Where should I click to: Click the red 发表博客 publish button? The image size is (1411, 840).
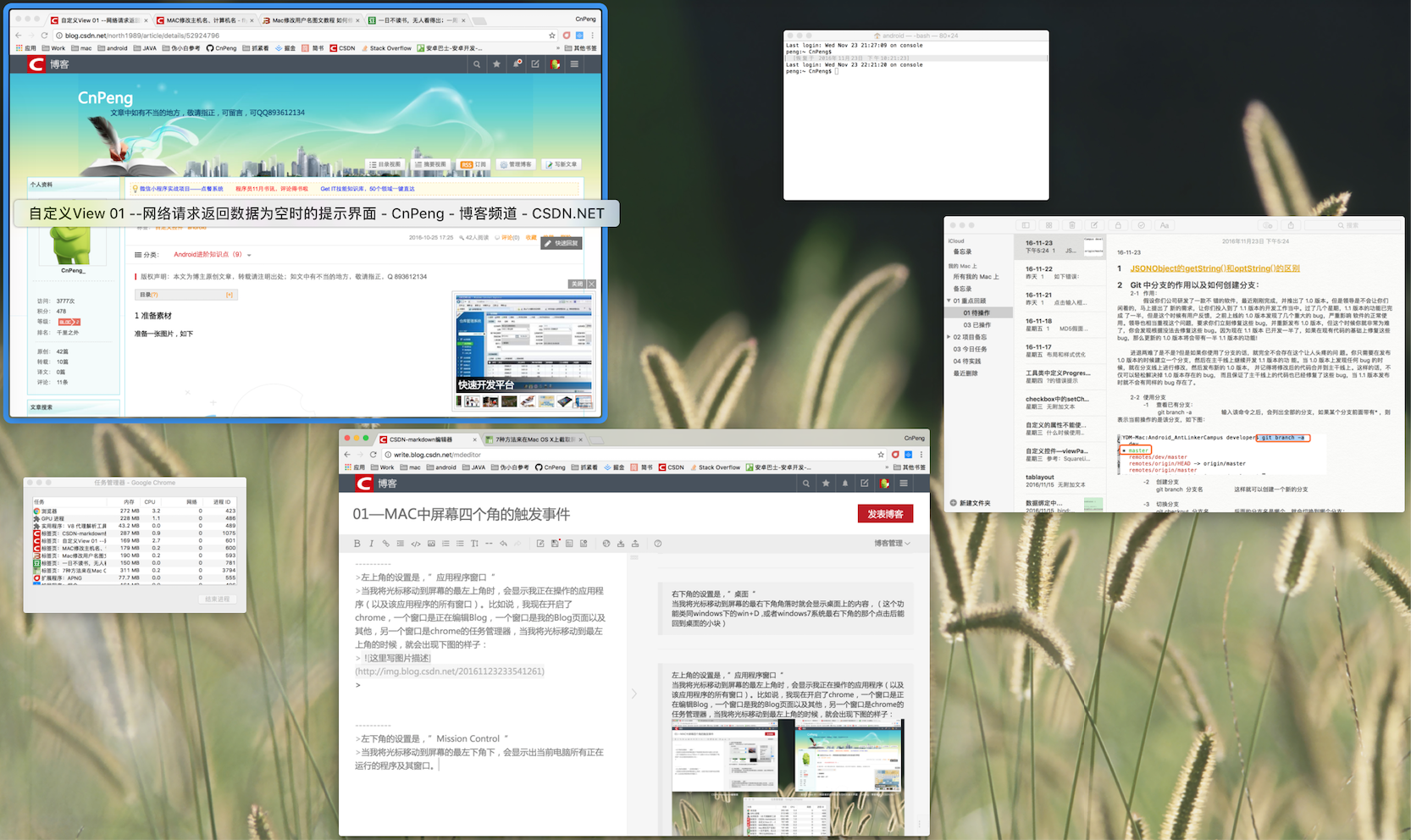point(885,514)
